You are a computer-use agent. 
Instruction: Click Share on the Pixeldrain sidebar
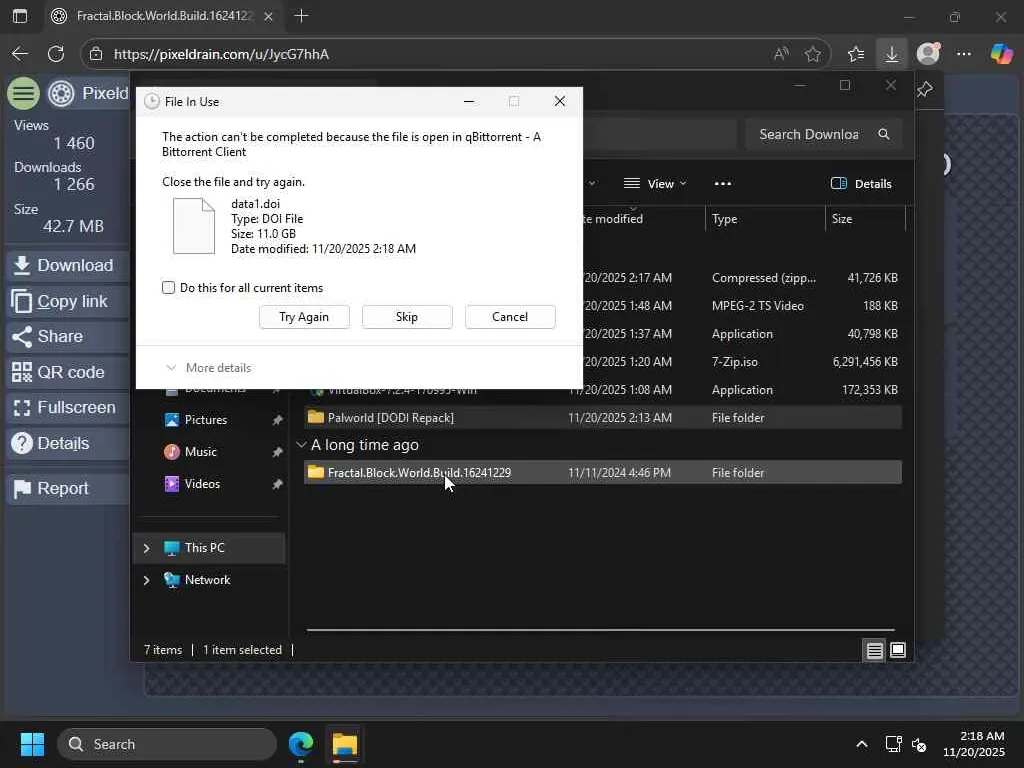tap(68, 336)
